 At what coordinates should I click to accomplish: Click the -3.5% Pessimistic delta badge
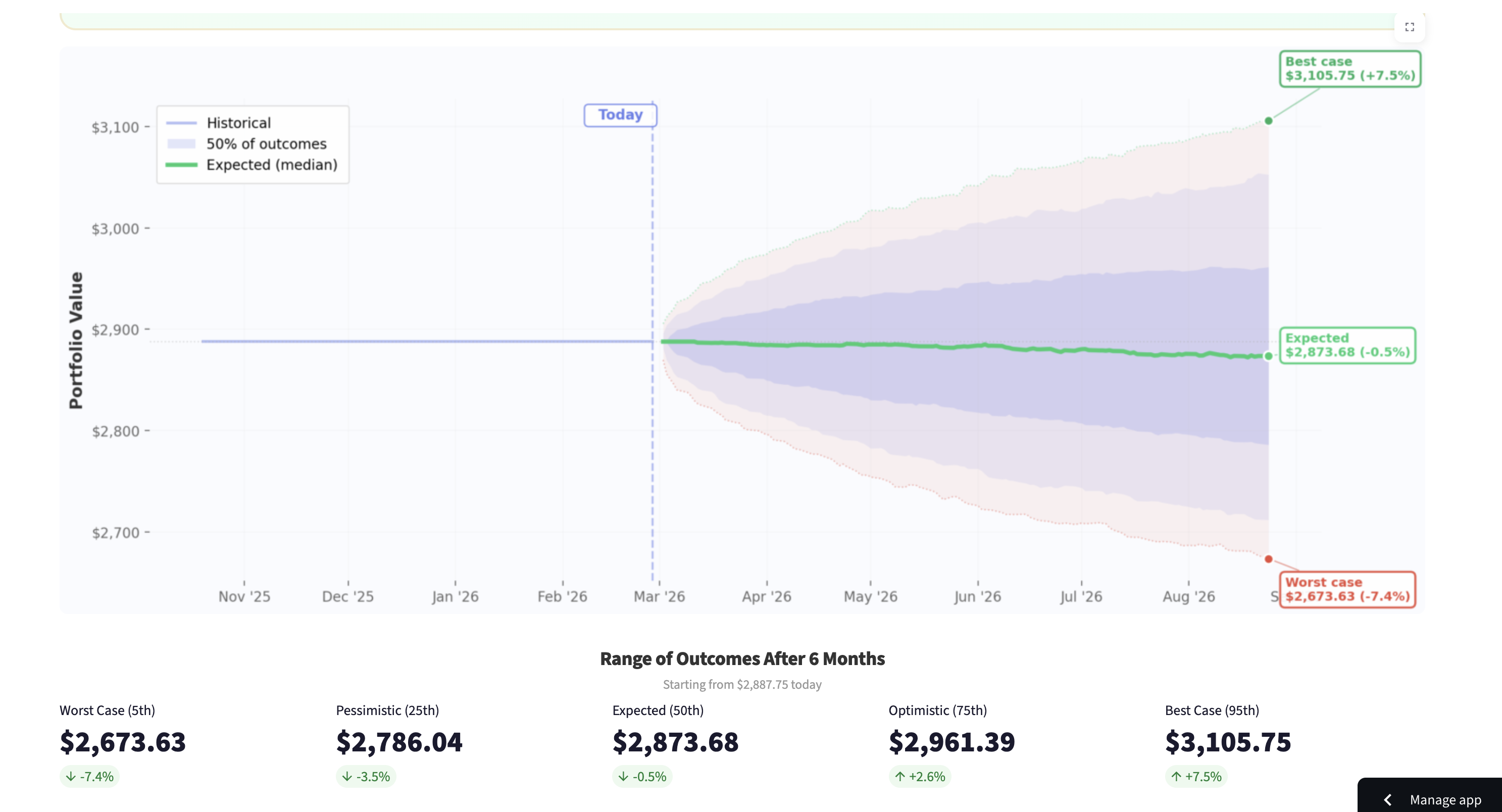[x=366, y=777]
